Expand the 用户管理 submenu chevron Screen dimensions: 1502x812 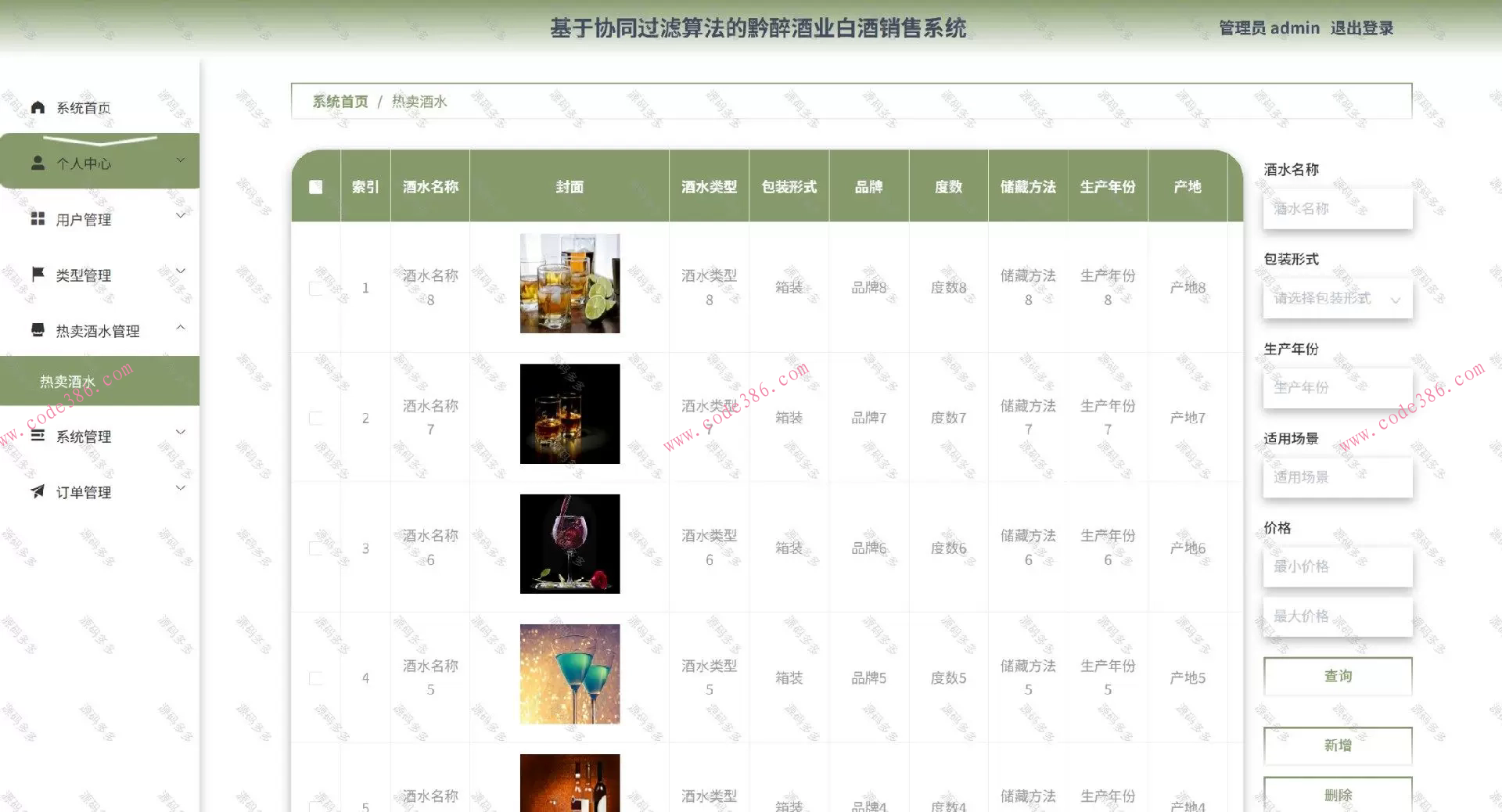(181, 215)
